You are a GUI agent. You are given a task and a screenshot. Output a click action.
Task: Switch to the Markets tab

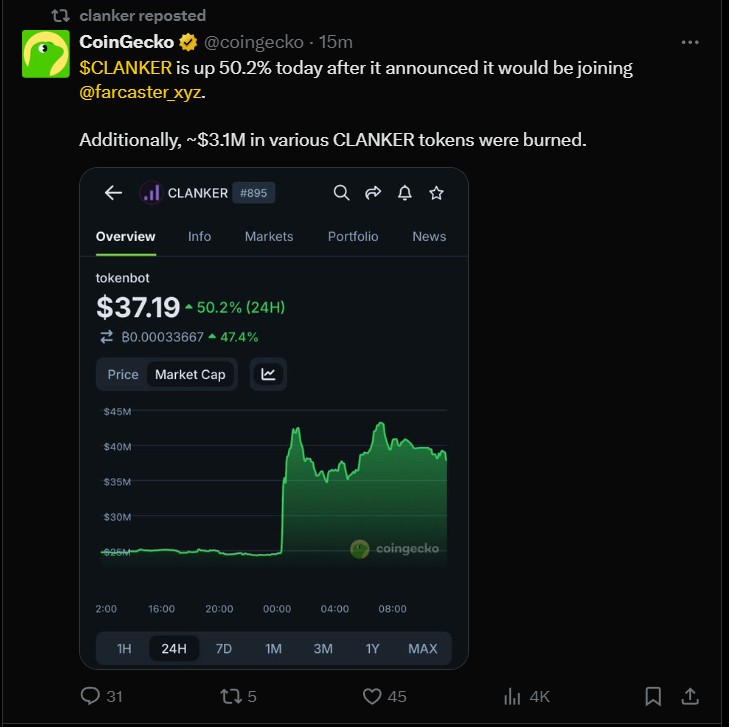(x=269, y=236)
